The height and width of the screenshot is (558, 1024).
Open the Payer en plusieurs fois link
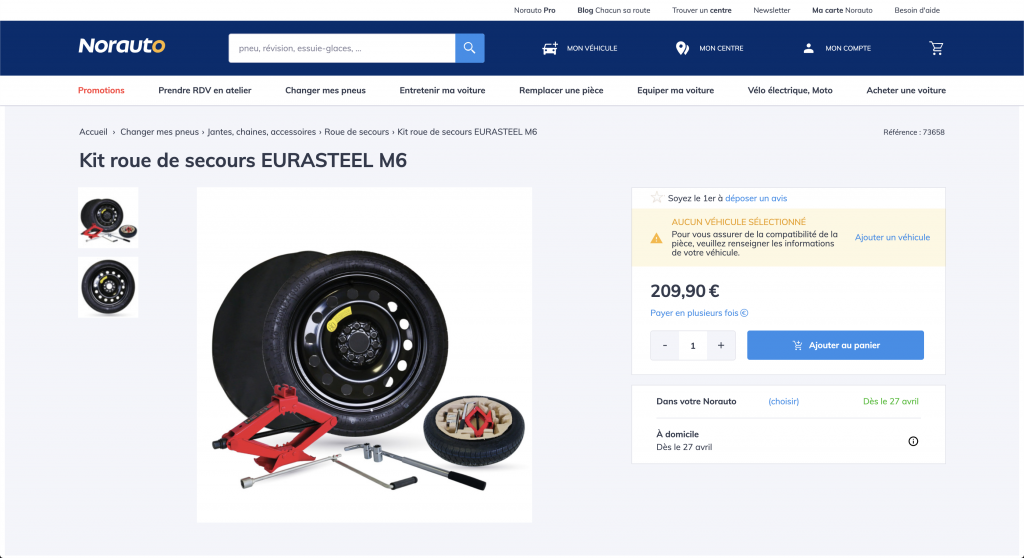tap(699, 313)
